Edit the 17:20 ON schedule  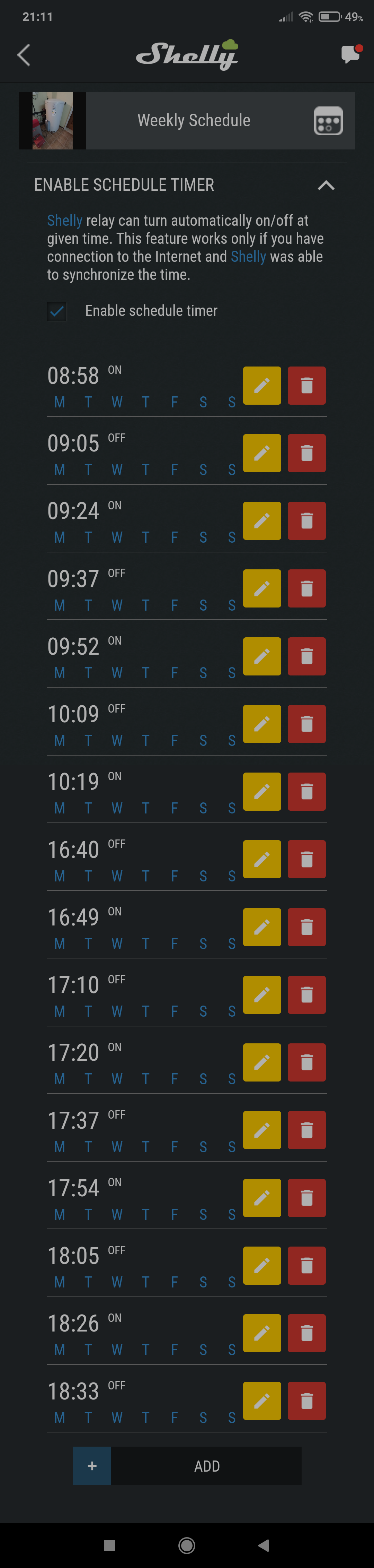(x=262, y=1062)
